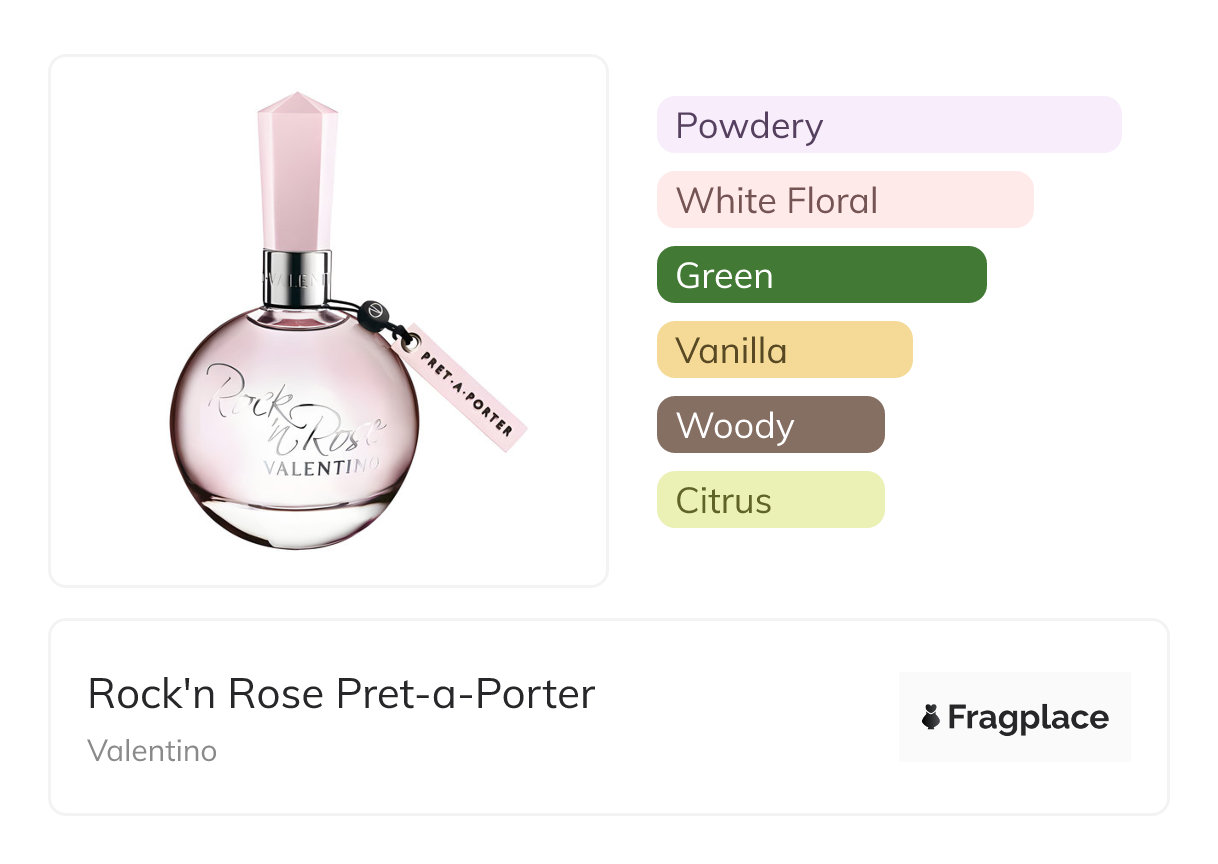Click the Fragplace perfume bottle logo icon
Image resolution: width=1218 pixels, height=864 pixels.
pyautogui.click(x=932, y=717)
